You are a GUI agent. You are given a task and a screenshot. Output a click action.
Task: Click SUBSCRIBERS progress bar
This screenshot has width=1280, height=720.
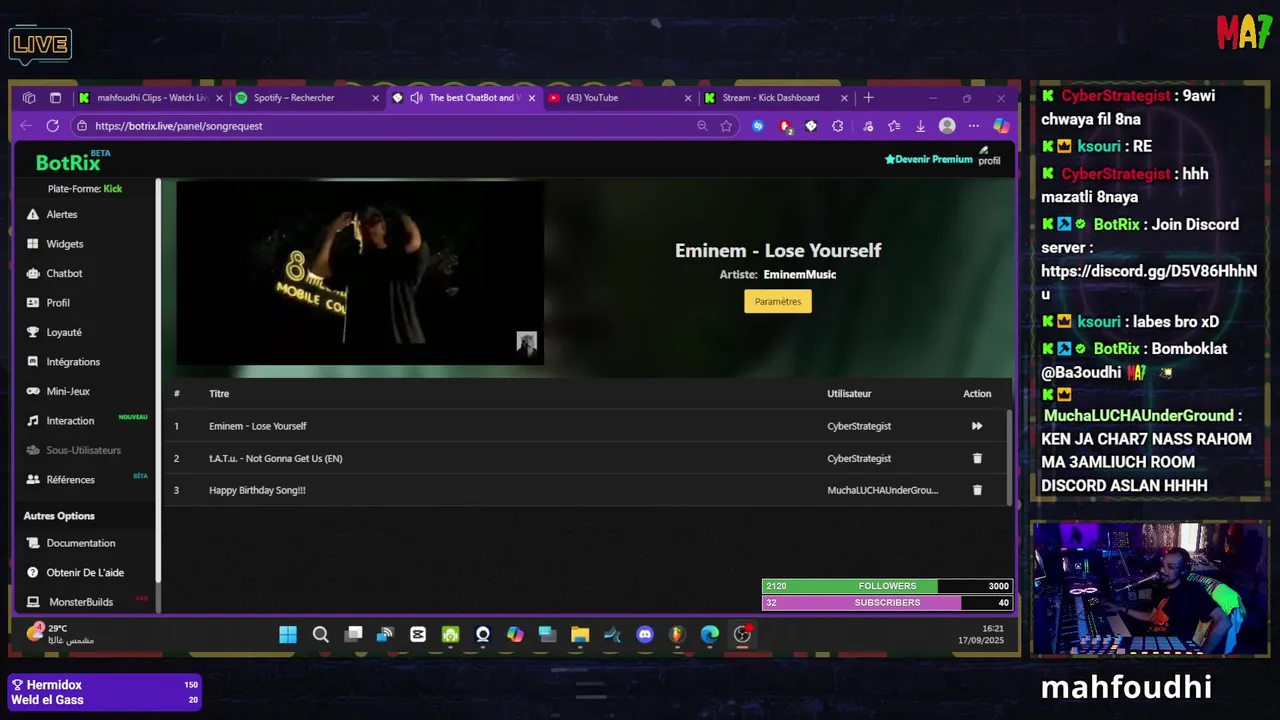click(x=887, y=603)
